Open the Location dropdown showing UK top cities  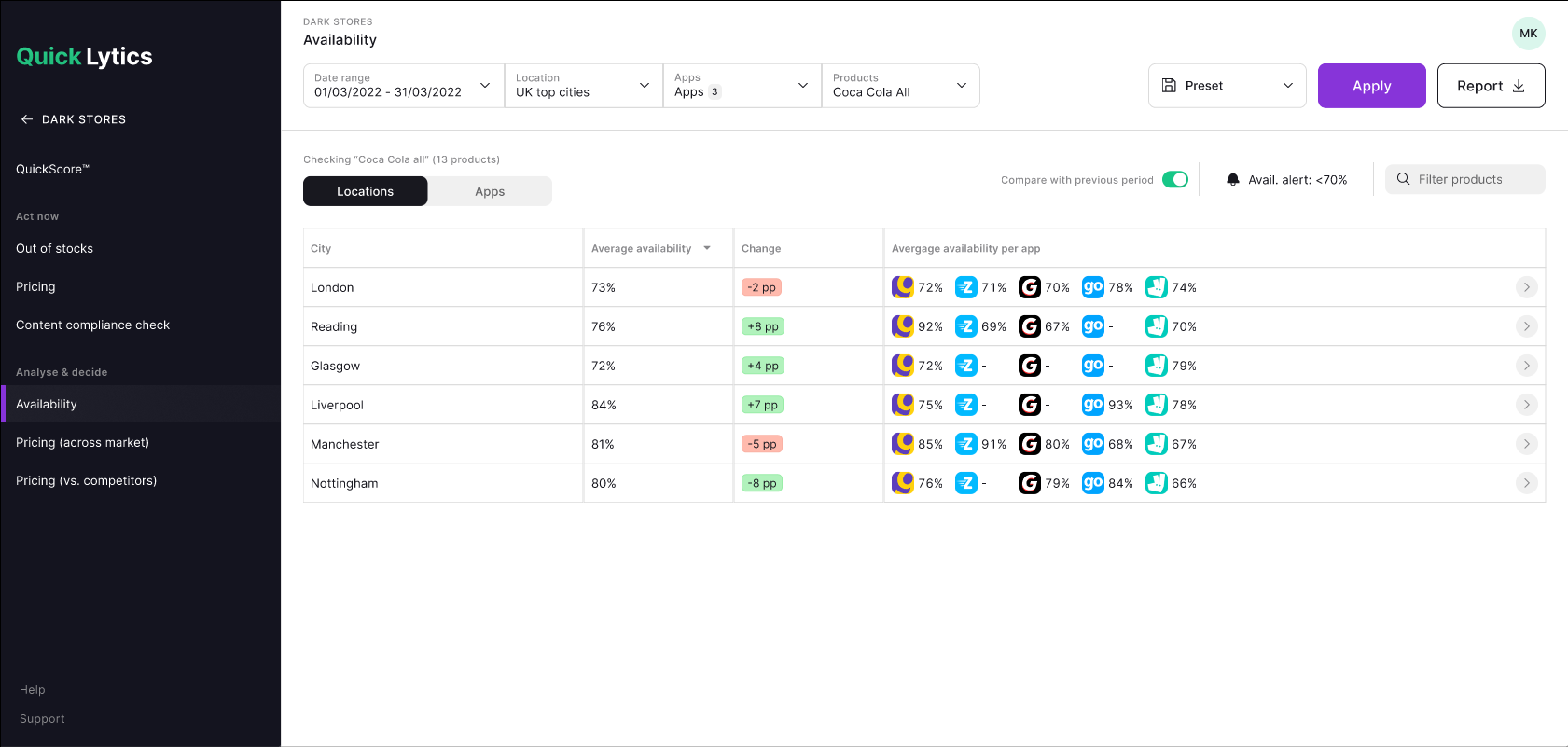coord(584,86)
